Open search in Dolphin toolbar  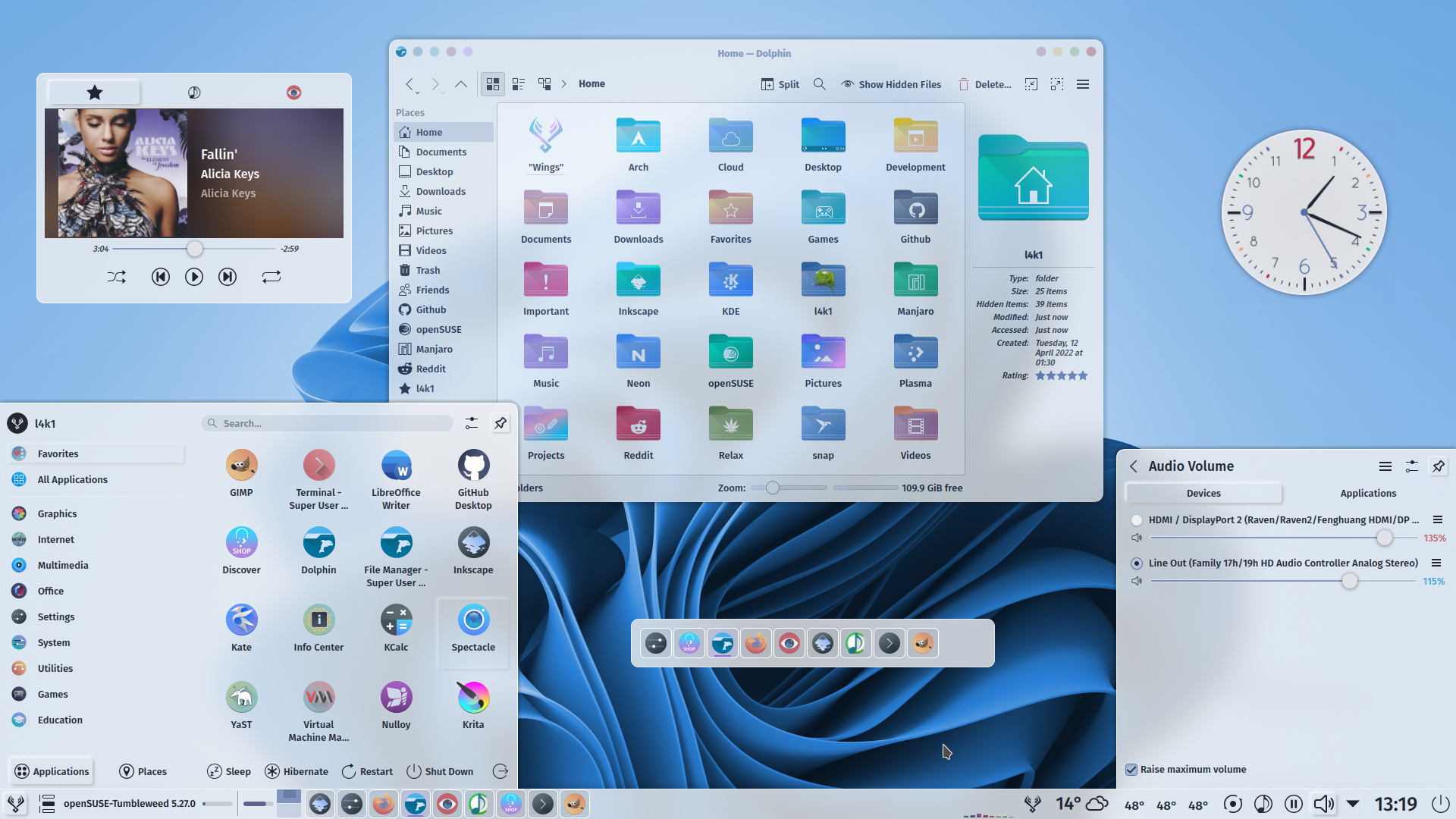820,84
